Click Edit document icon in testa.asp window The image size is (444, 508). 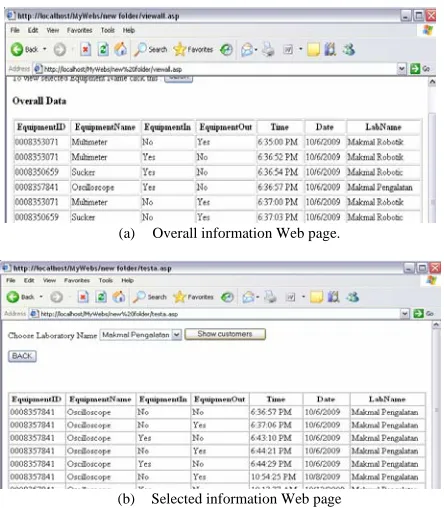(290, 297)
